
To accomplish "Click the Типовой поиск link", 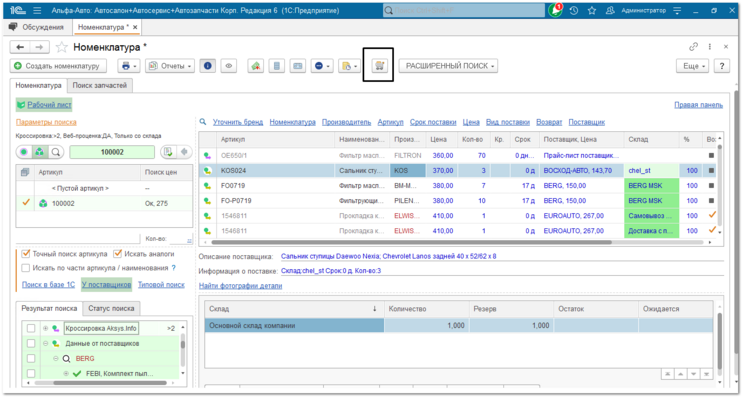I will coord(161,284).
